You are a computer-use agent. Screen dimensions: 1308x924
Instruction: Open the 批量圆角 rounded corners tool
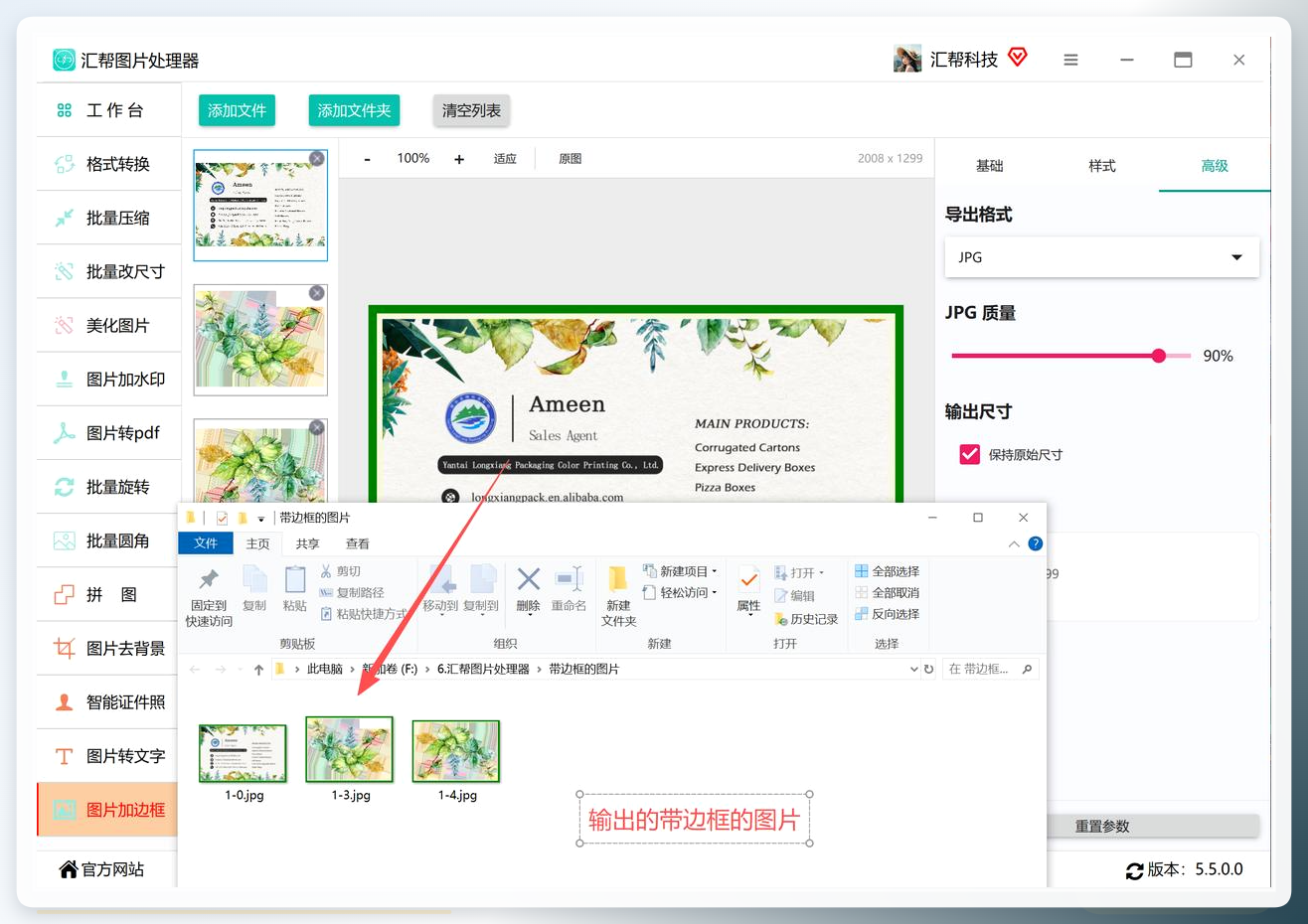click(x=109, y=540)
